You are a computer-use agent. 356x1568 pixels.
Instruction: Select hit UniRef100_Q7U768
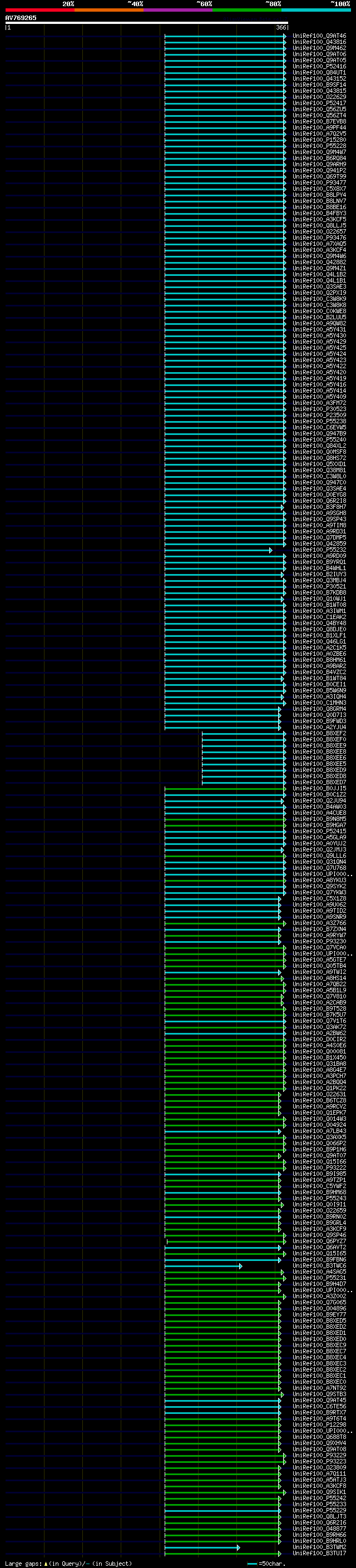coord(319,868)
